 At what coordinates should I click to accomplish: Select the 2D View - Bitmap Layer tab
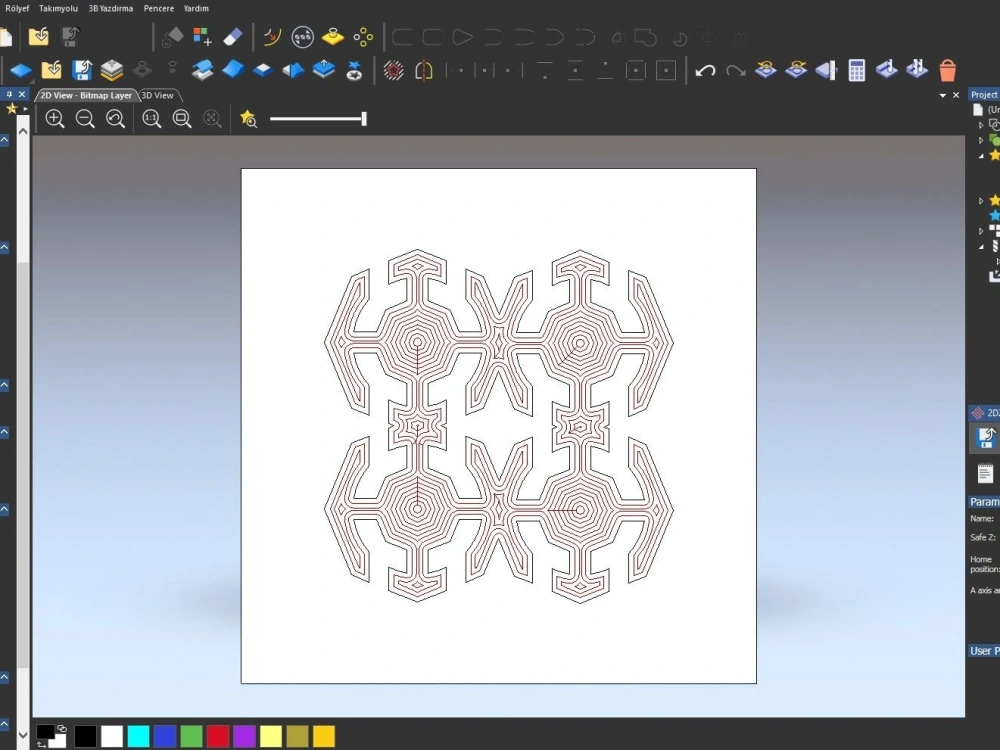pyautogui.click(x=86, y=95)
